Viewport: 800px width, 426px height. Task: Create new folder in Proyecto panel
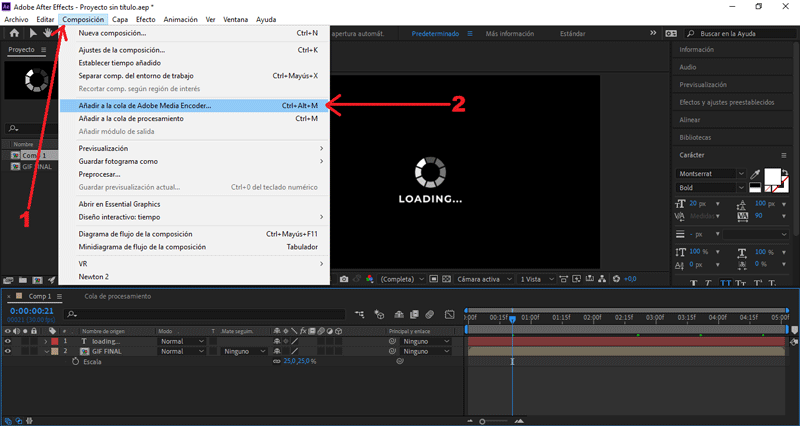[x=22, y=280]
